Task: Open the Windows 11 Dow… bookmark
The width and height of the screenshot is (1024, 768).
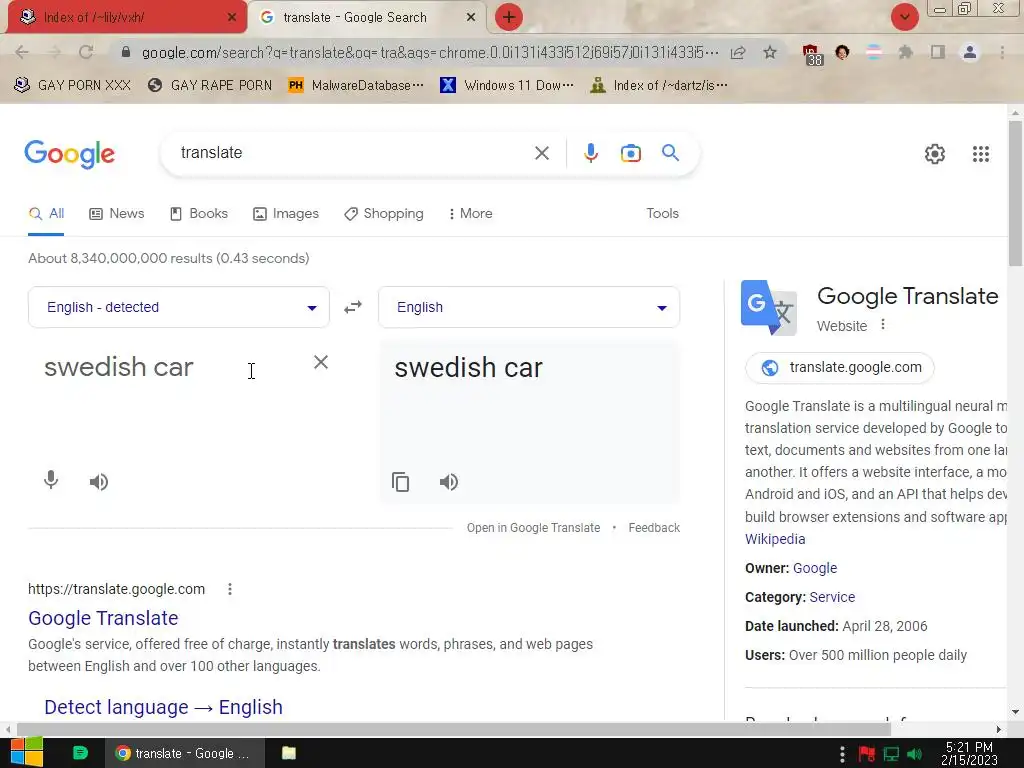Action: click(507, 86)
